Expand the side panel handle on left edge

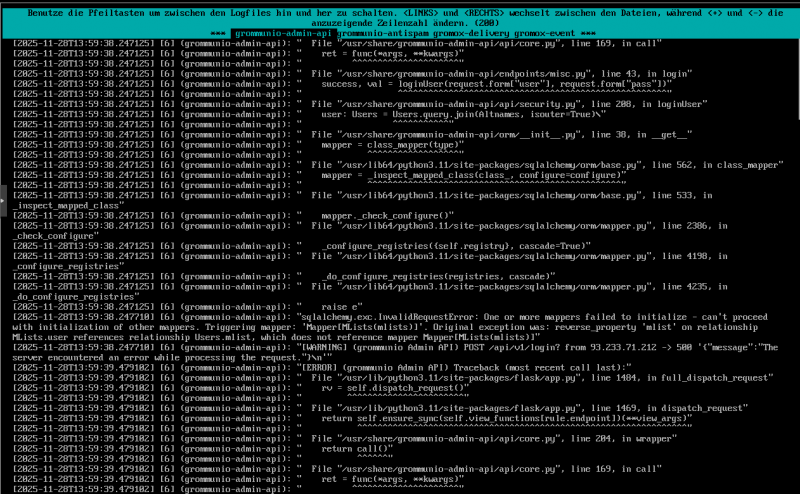pyautogui.click(x=3, y=201)
